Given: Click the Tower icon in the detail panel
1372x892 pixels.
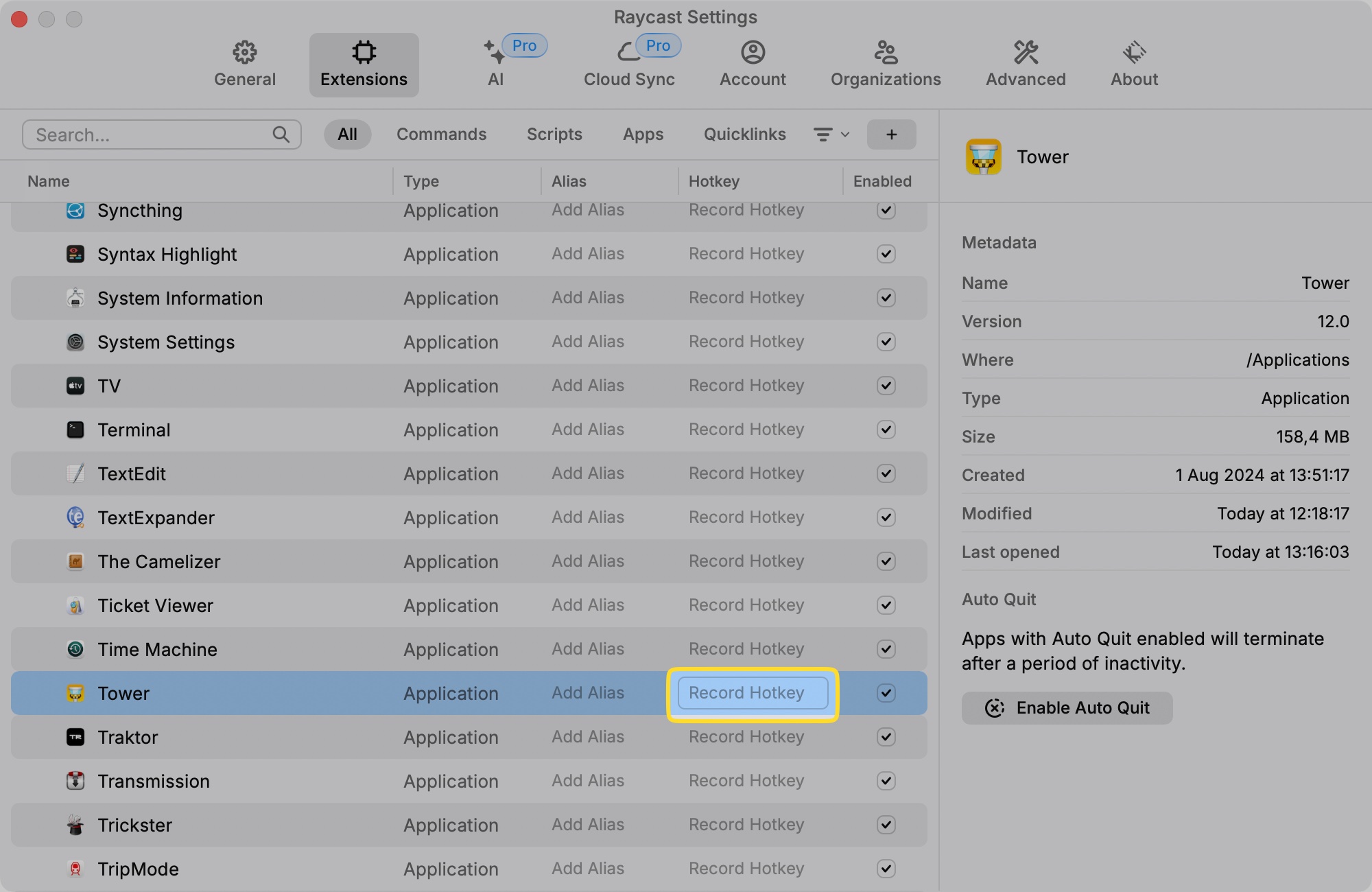Looking at the screenshot, I should click(x=984, y=156).
